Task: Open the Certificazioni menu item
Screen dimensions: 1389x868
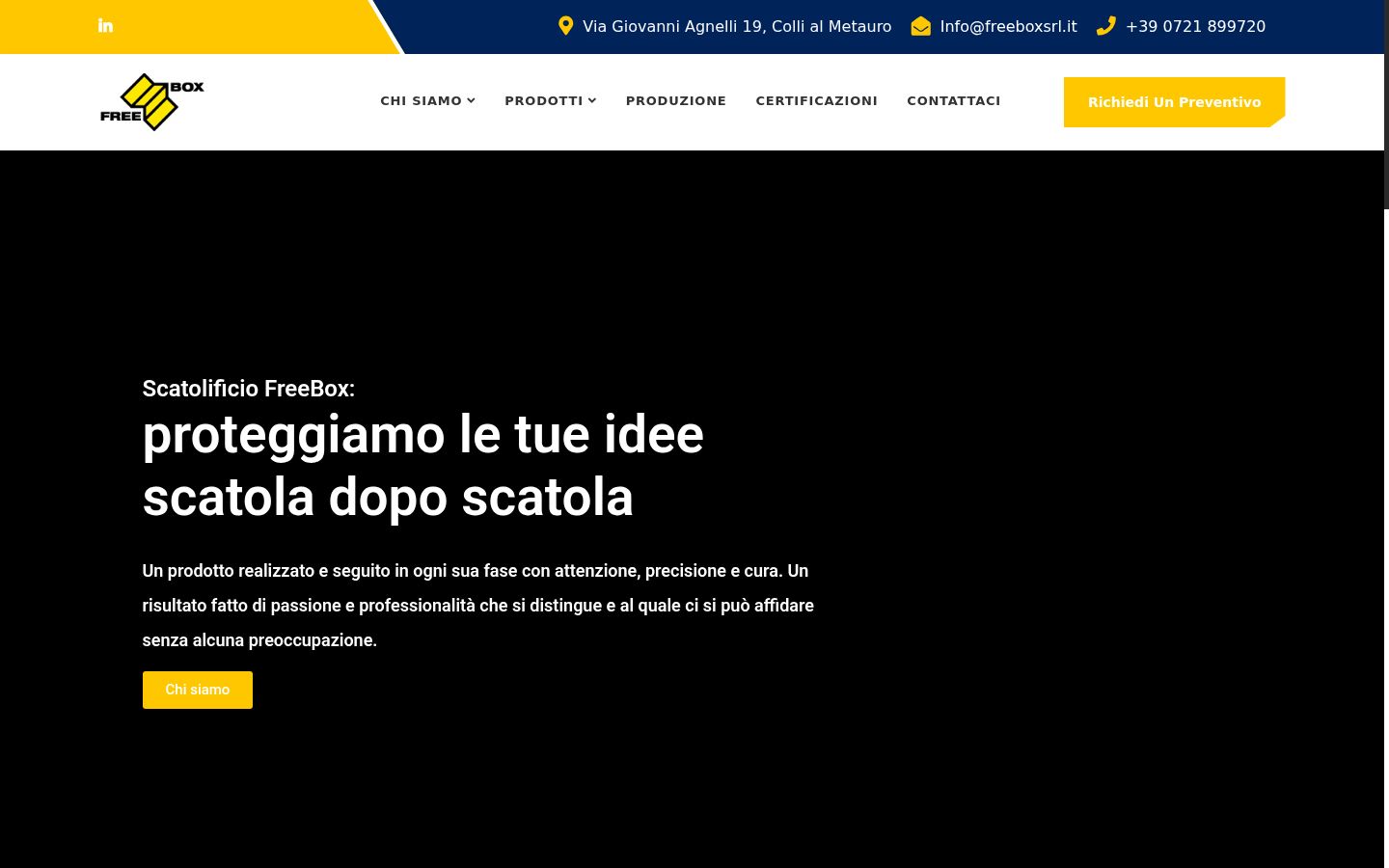Action: tap(817, 100)
